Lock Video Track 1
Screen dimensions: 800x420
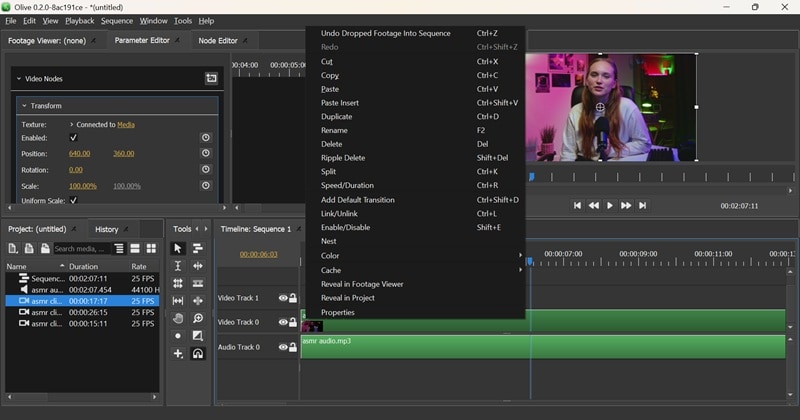pos(293,298)
